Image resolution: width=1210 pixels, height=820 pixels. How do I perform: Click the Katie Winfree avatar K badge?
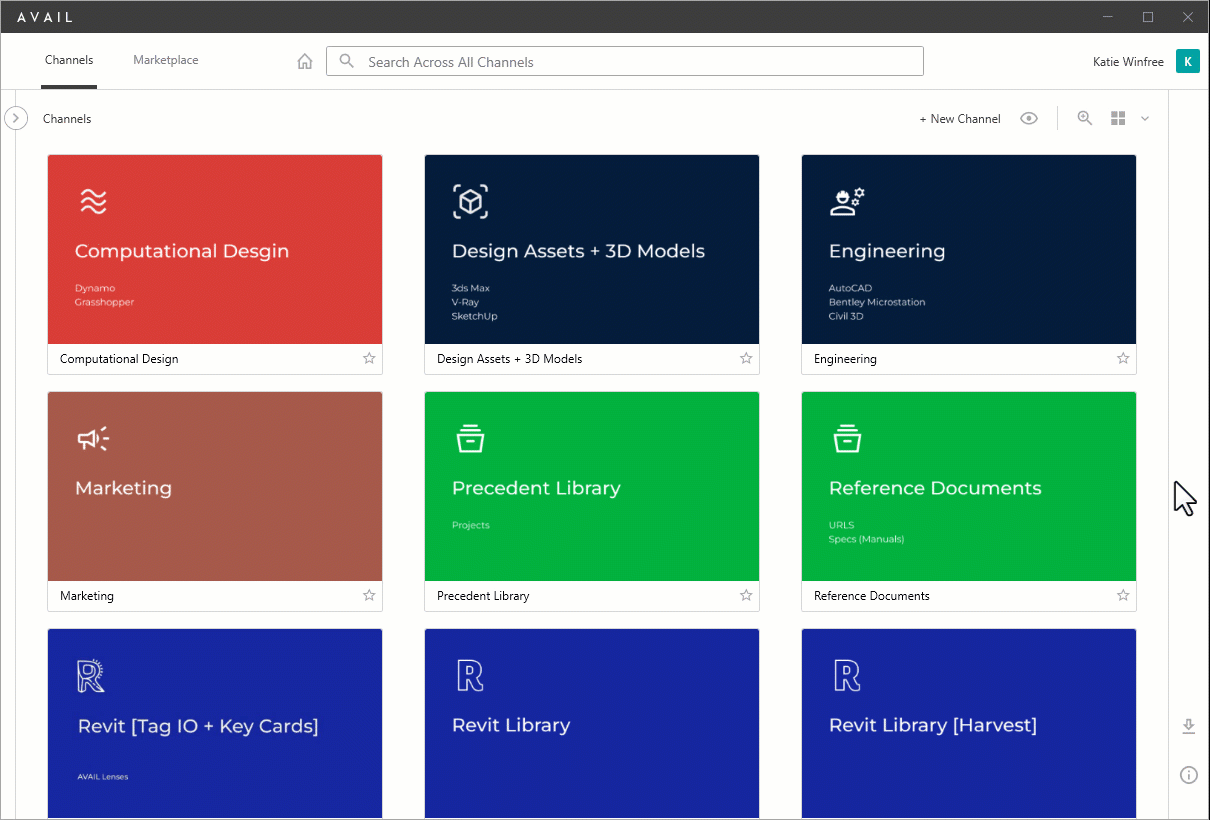coord(1187,61)
